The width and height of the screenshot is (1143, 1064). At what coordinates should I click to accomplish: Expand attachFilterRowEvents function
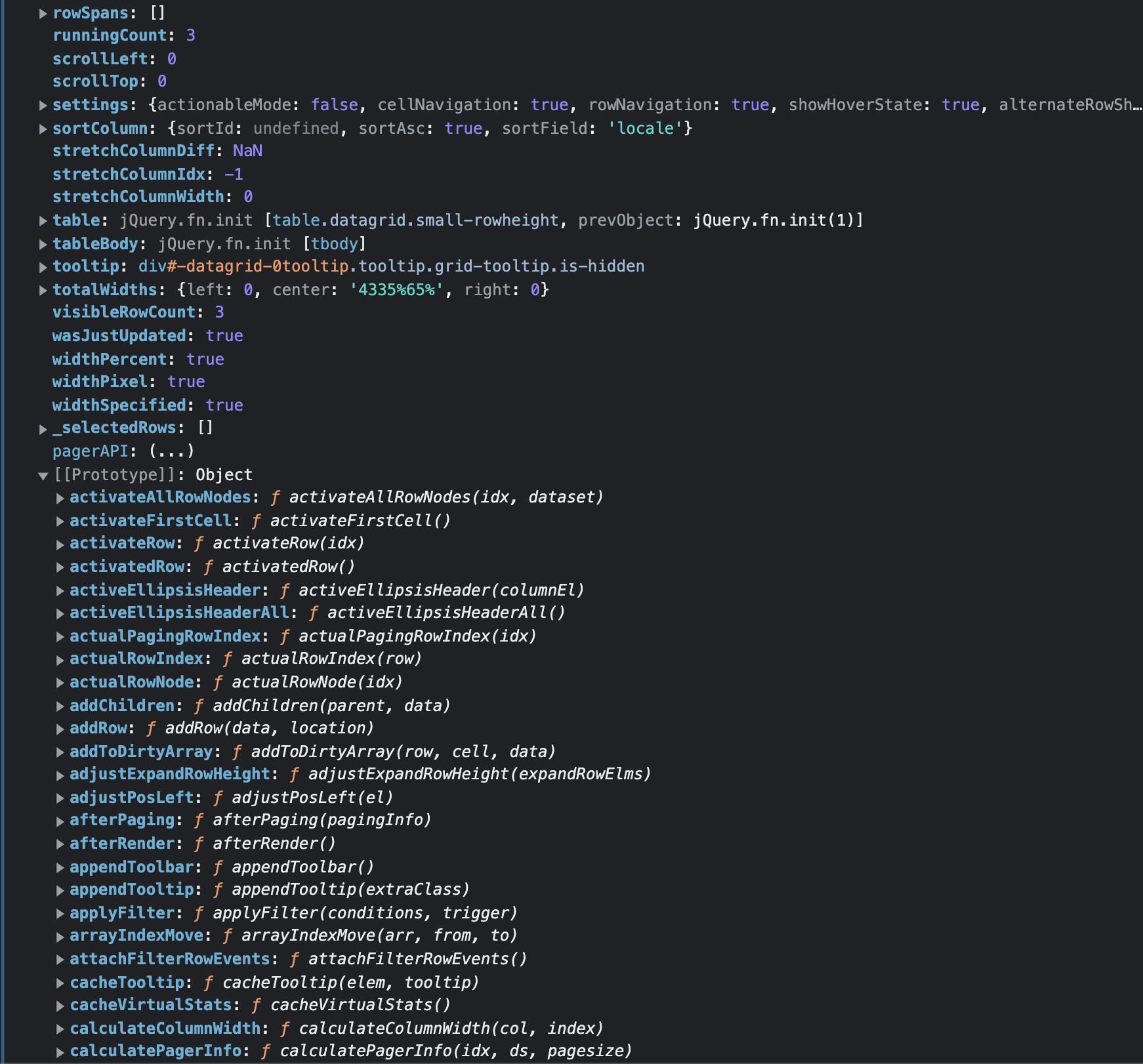click(60, 960)
